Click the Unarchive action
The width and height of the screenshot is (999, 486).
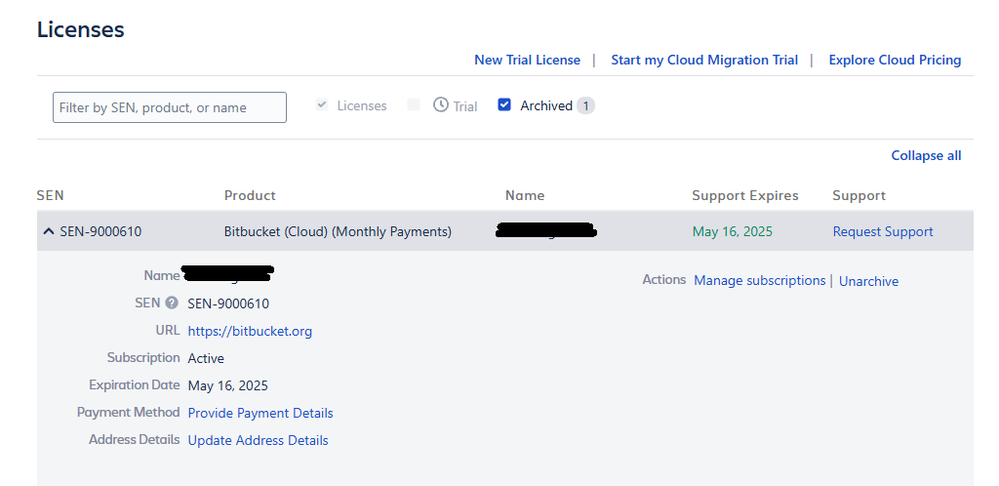tap(868, 282)
